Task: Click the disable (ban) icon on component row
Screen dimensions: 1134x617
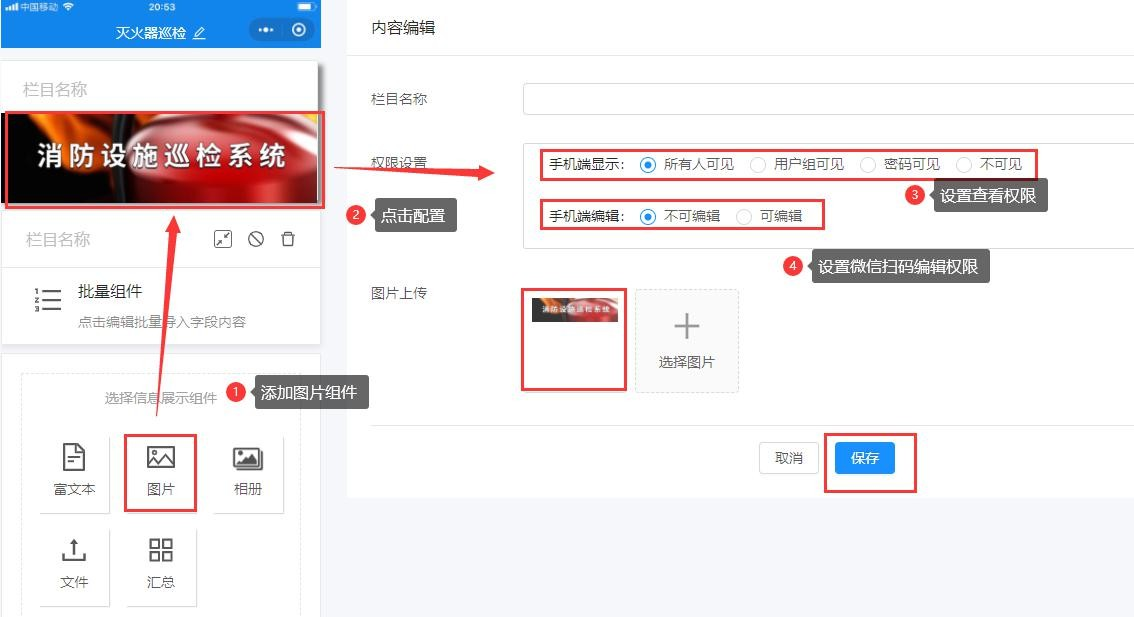Action: tap(255, 239)
